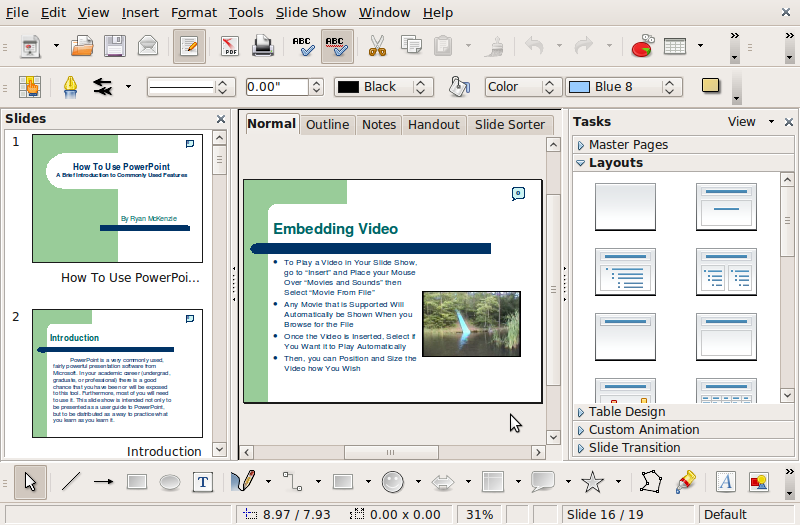Open the Fontwork Gallery icon
The image size is (800, 525).
coord(726,482)
